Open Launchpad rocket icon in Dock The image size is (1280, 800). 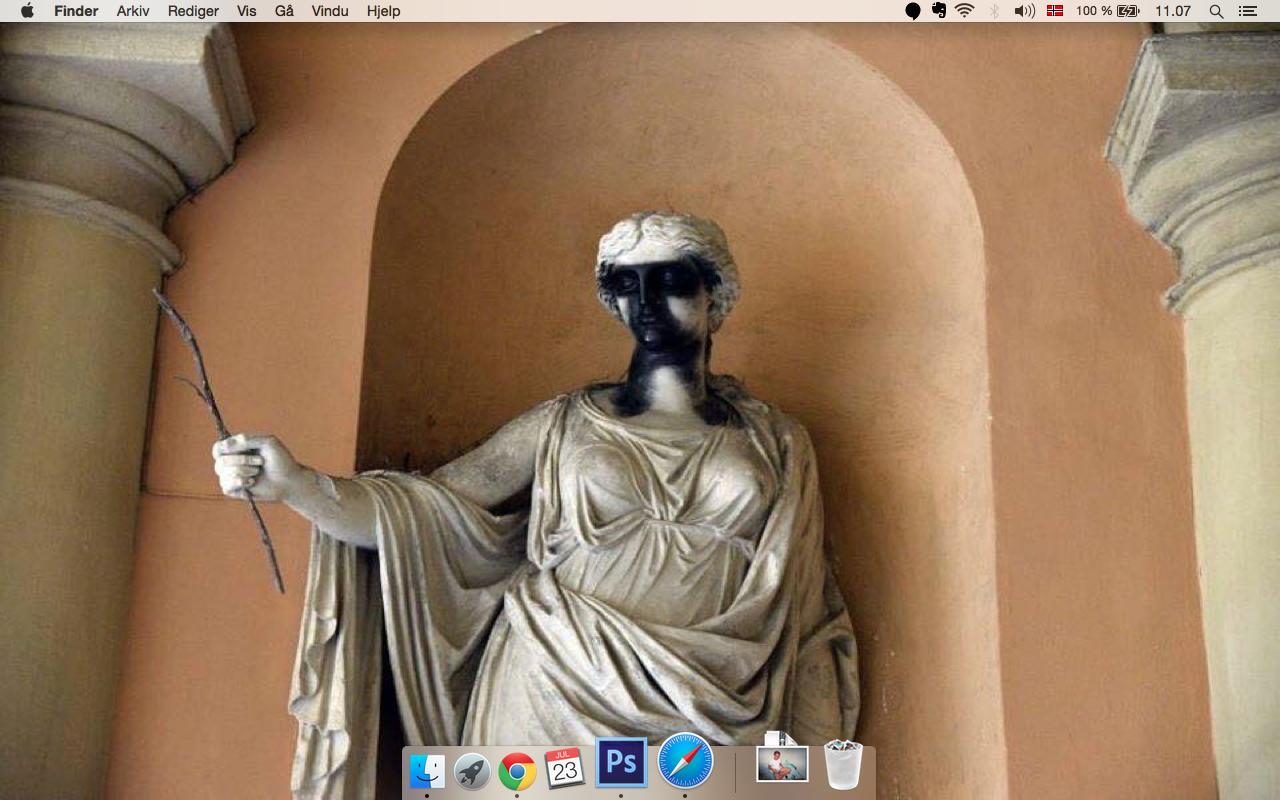click(472, 772)
